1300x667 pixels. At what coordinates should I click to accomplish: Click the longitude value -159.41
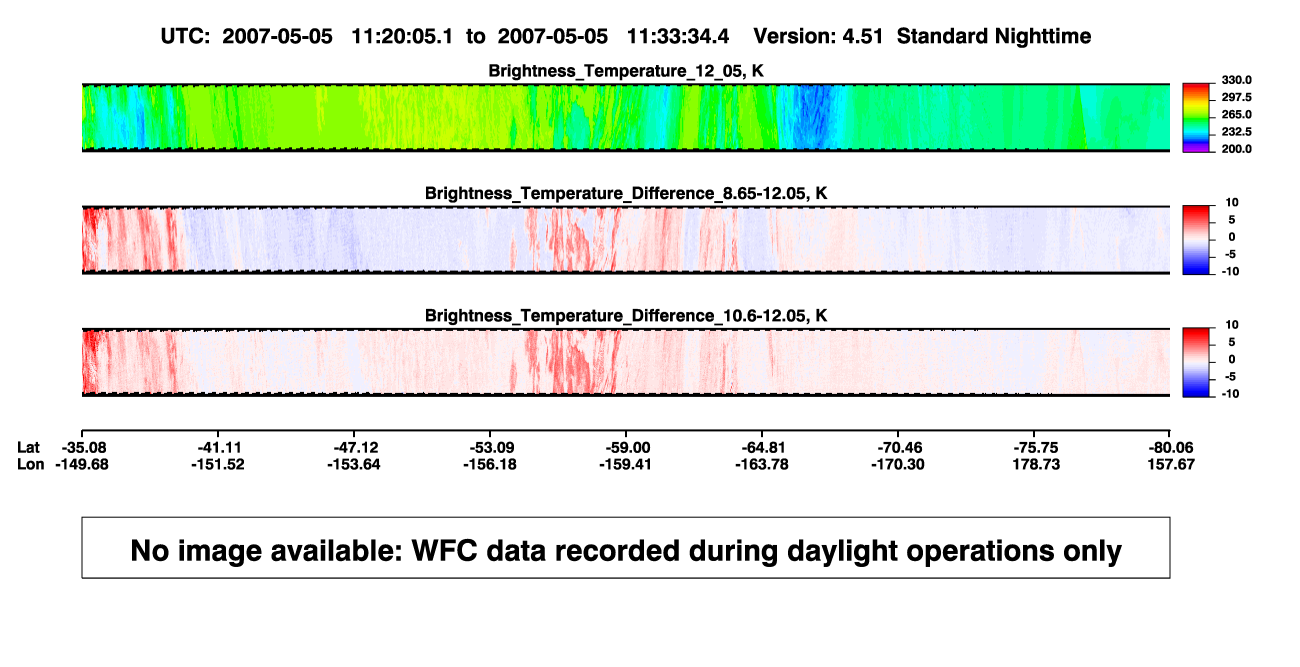(626, 464)
